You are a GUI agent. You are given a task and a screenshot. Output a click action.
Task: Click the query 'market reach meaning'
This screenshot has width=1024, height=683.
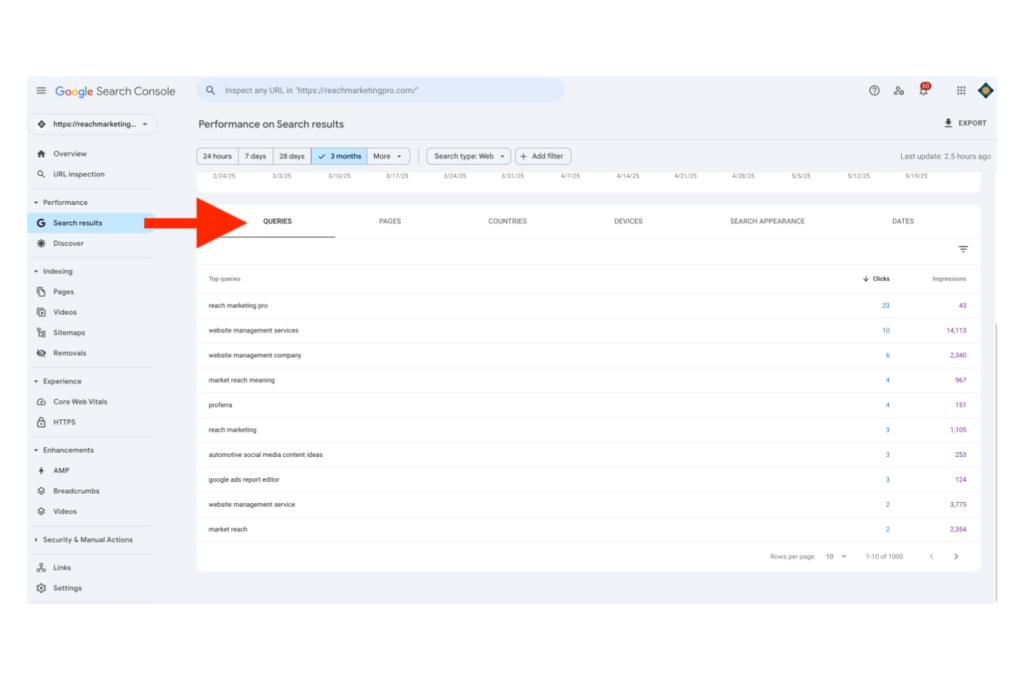point(242,380)
